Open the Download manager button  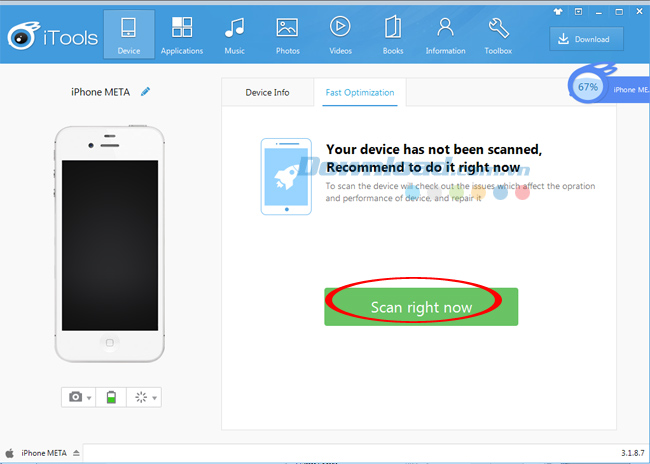click(586, 39)
